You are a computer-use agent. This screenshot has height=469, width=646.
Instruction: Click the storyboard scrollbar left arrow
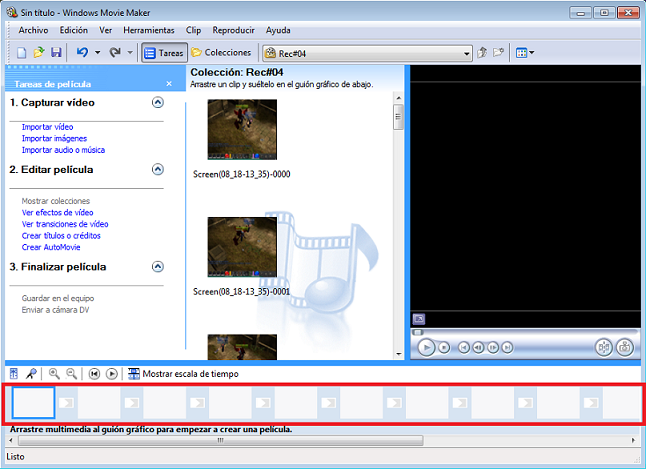click(x=11, y=440)
